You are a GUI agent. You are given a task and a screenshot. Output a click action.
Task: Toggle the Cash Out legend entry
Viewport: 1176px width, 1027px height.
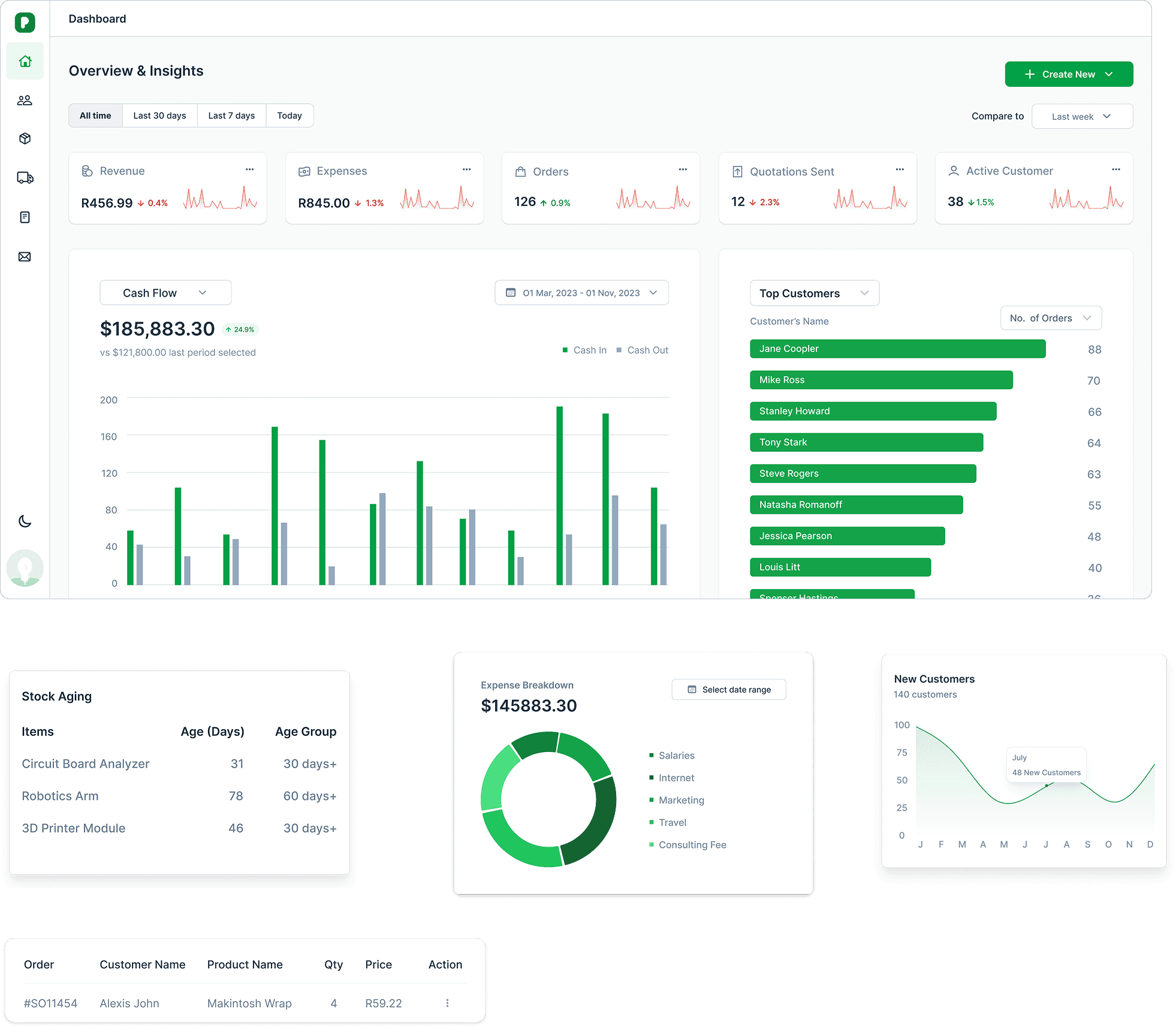[x=641, y=350]
